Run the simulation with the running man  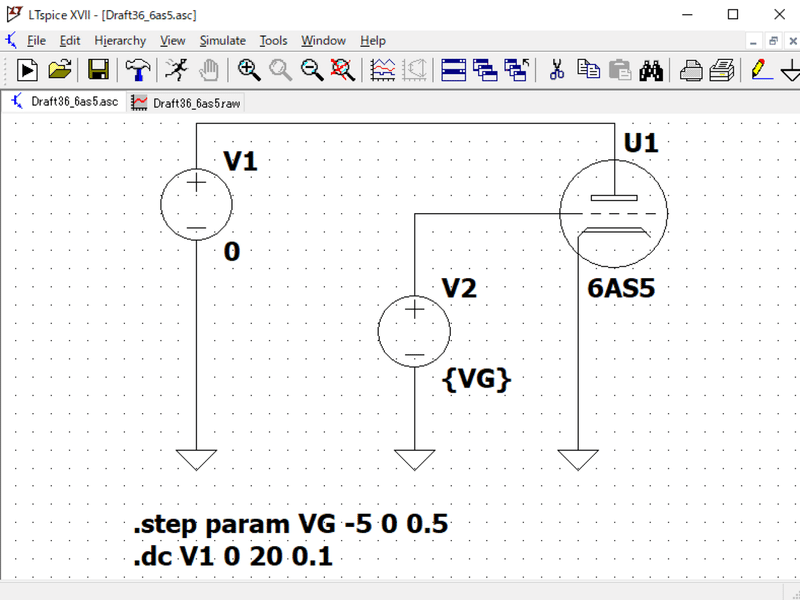pyautogui.click(x=177, y=70)
